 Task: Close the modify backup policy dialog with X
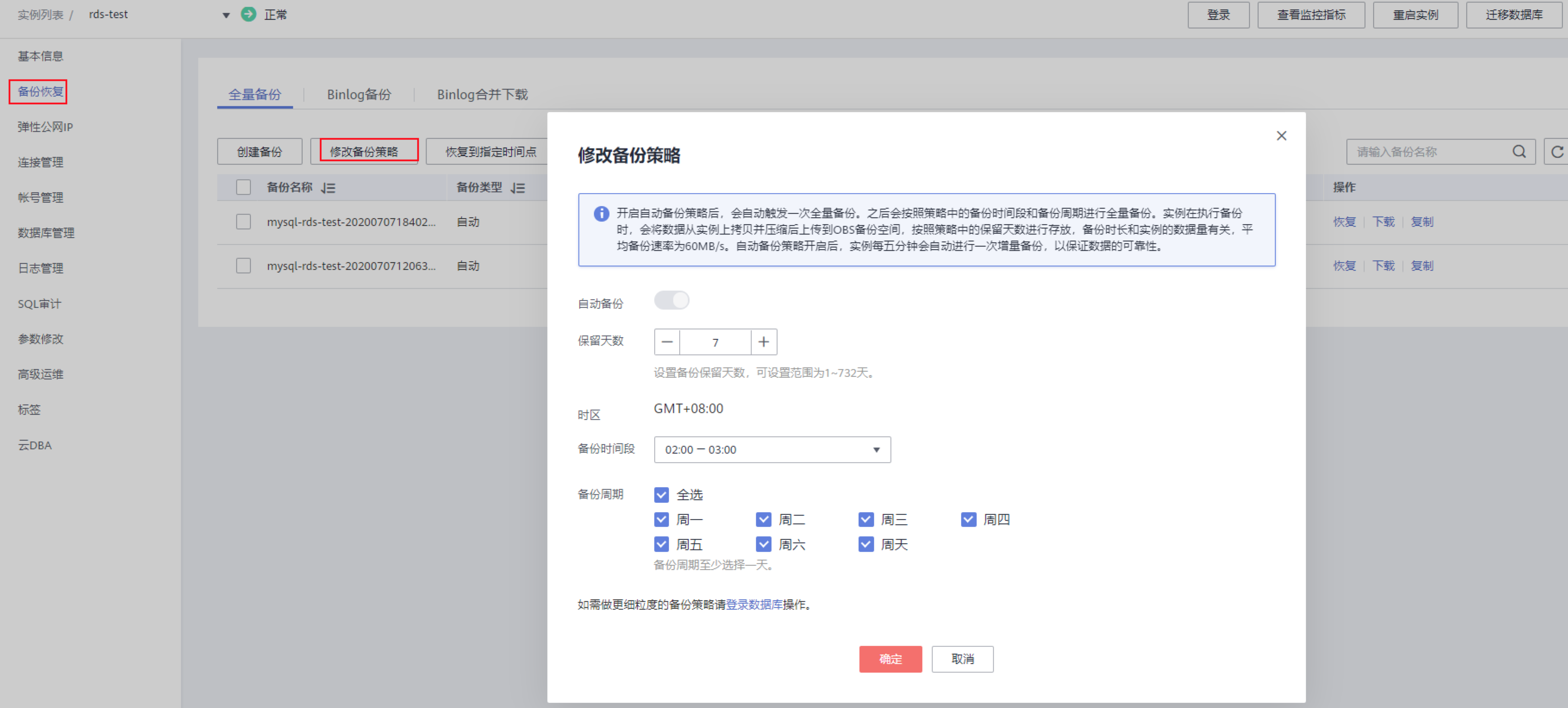click(1281, 136)
